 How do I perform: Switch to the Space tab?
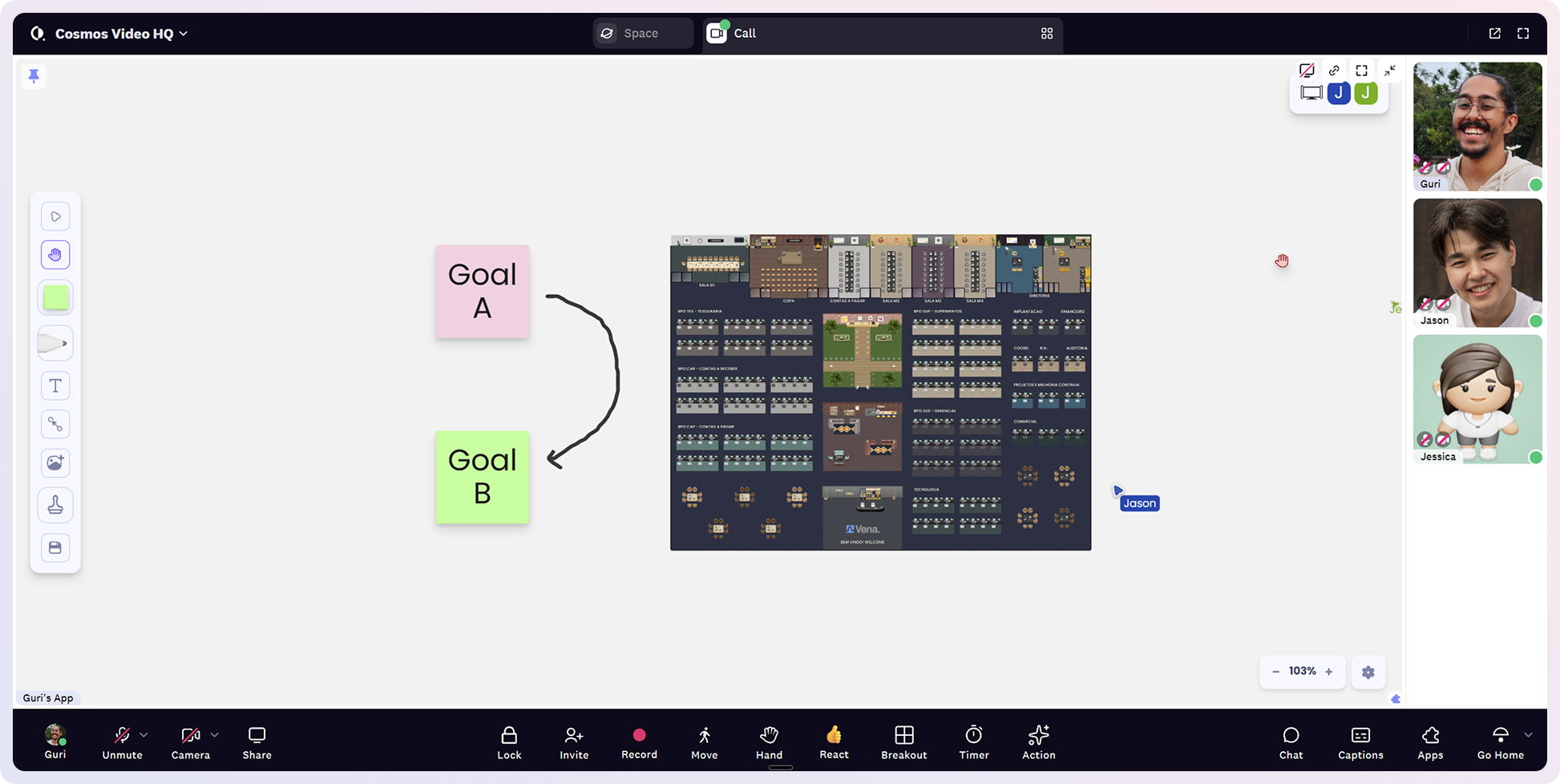pos(643,34)
